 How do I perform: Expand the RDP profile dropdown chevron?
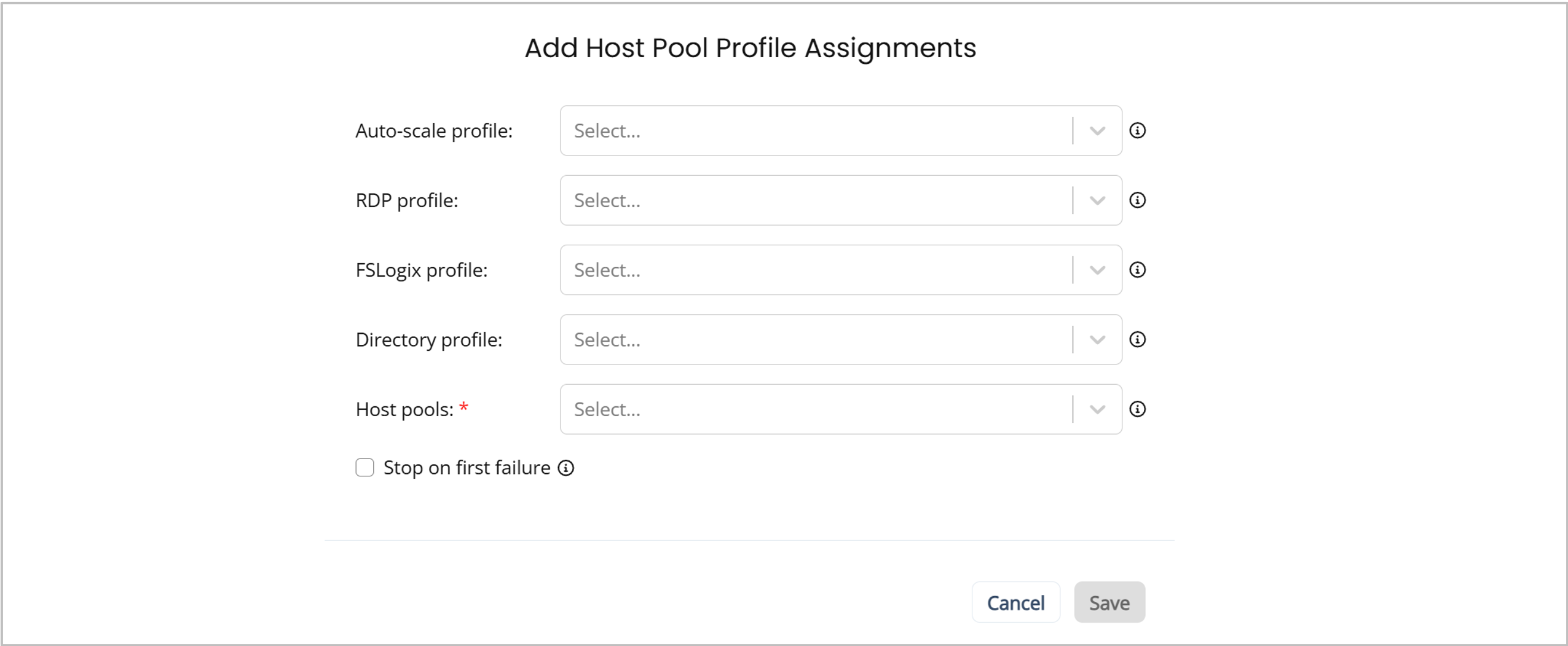tap(1097, 200)
